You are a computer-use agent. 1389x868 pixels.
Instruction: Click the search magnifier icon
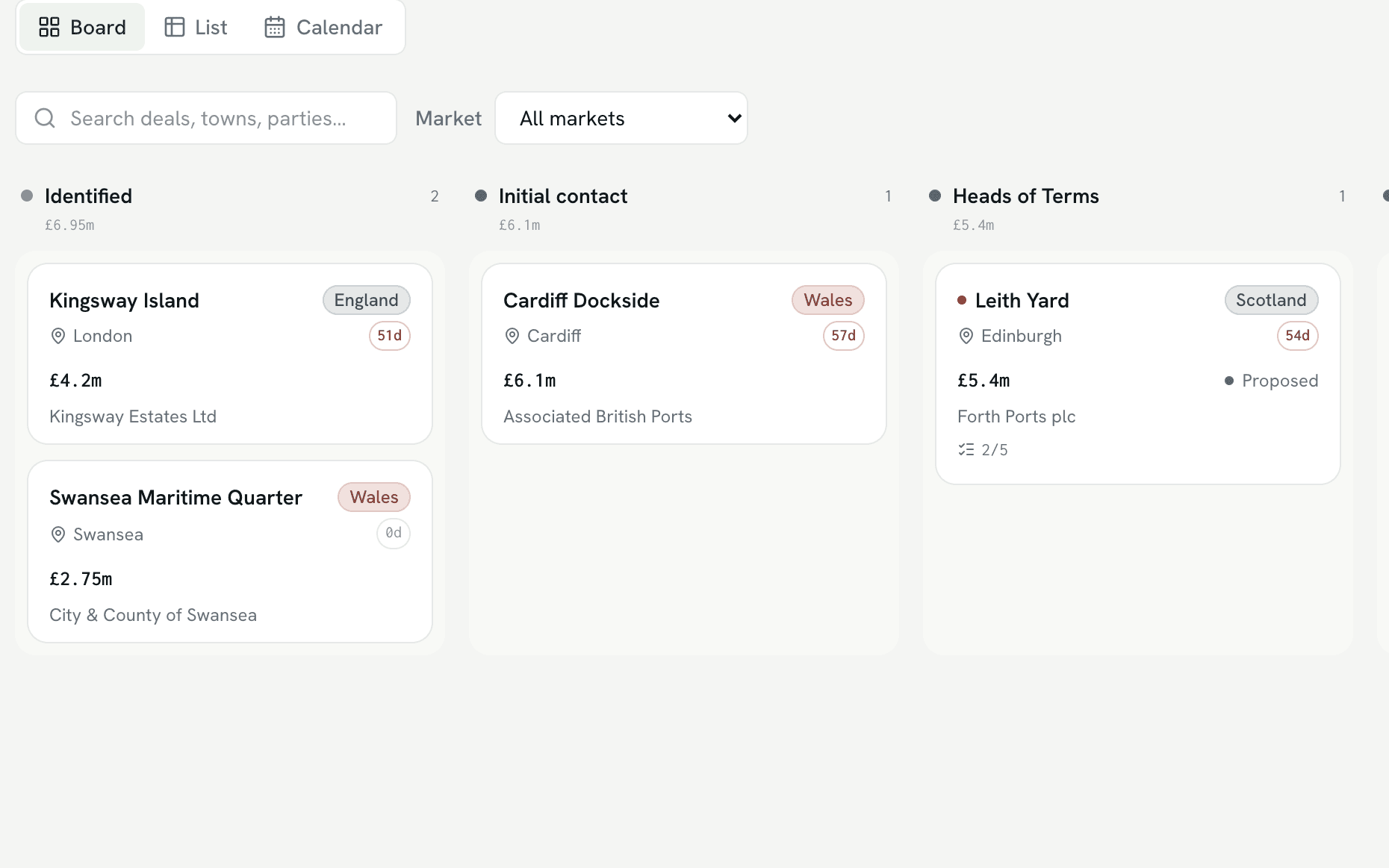click(45, 118)
